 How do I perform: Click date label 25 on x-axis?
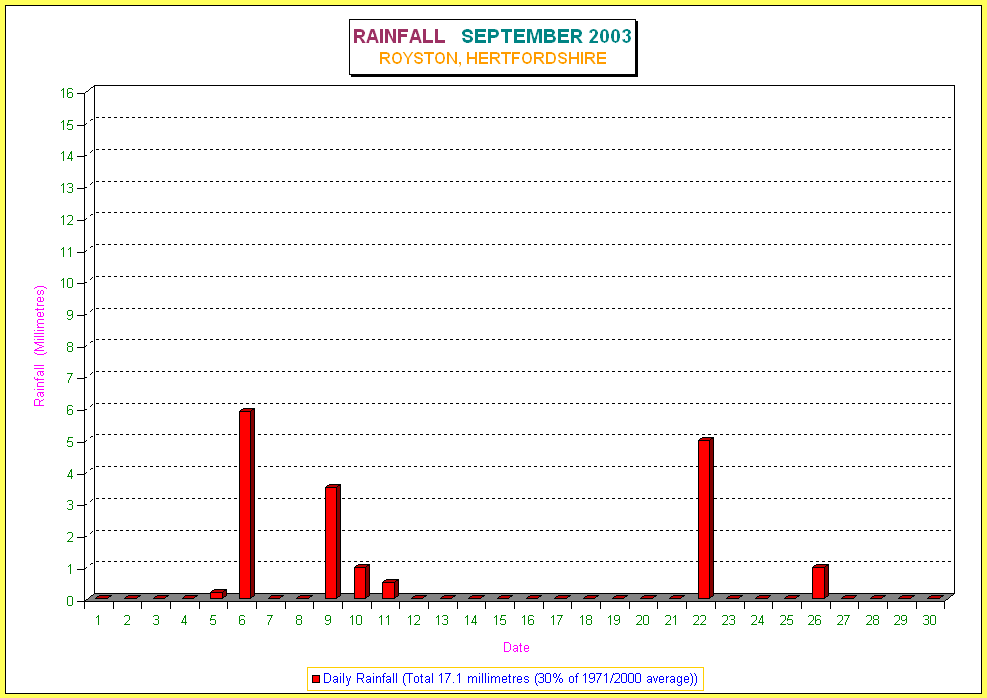(x=786, y=621)
